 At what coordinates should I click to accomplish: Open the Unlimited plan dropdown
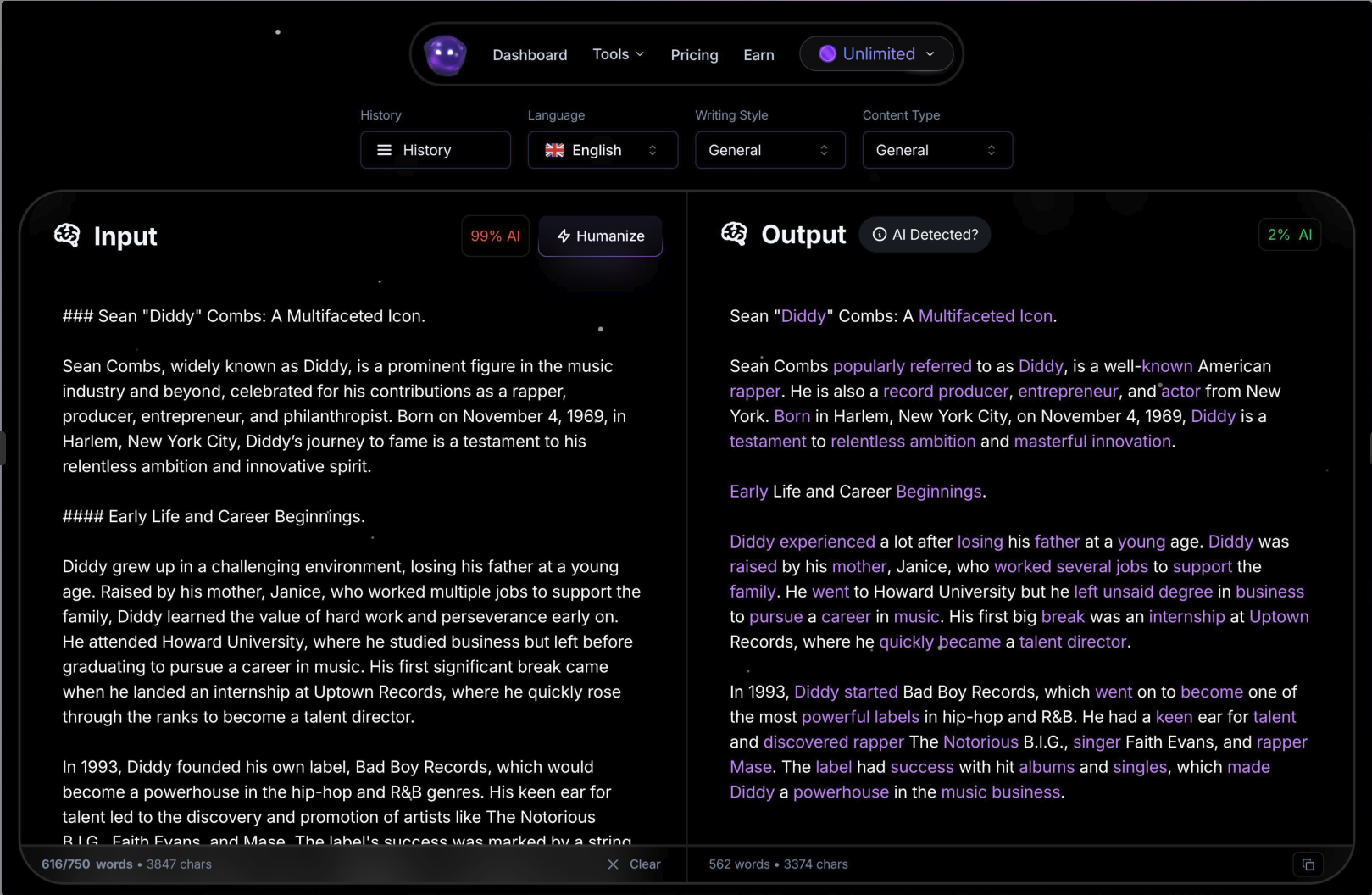[876, 54]
